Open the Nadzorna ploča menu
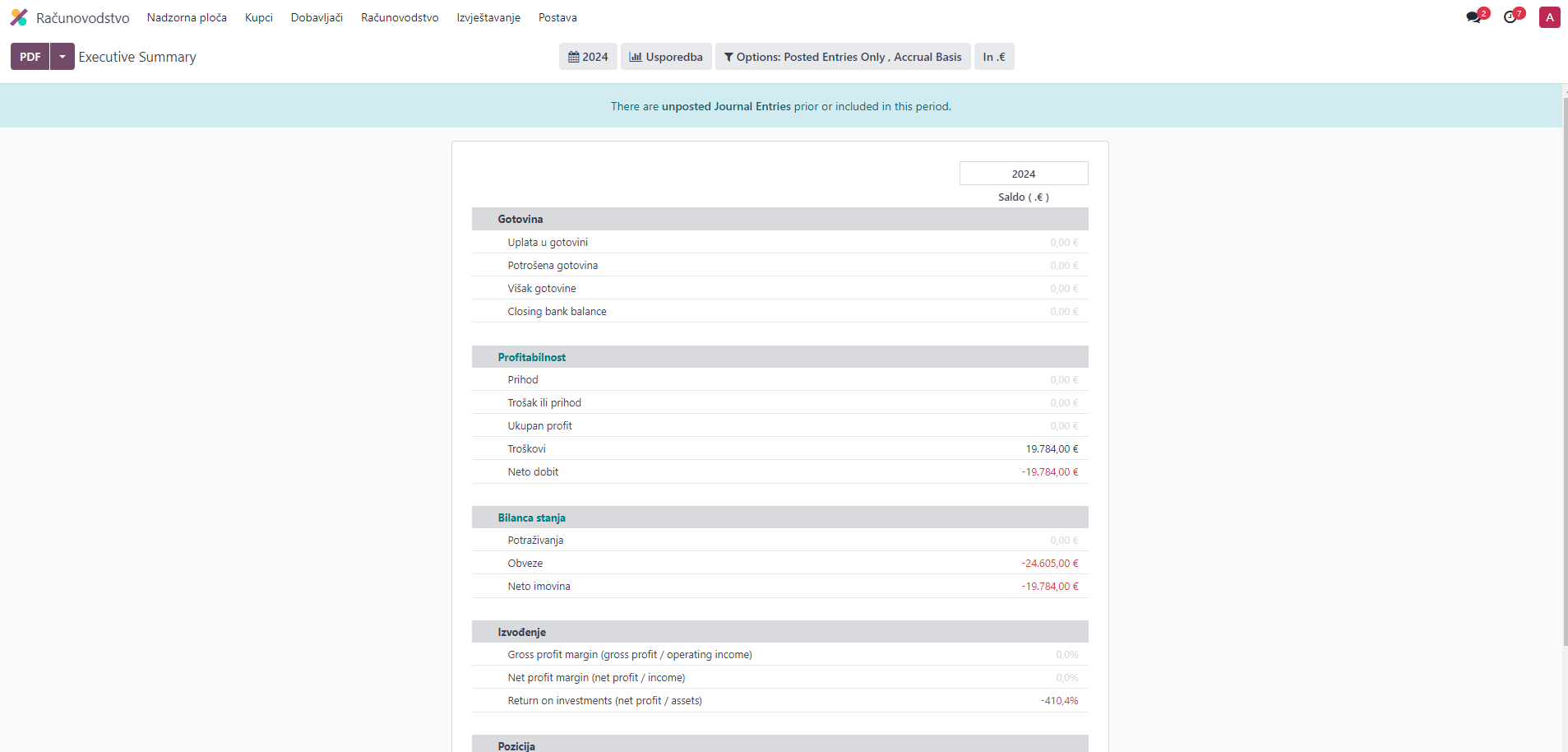1568x752 pixels. [x=187, y=17]
